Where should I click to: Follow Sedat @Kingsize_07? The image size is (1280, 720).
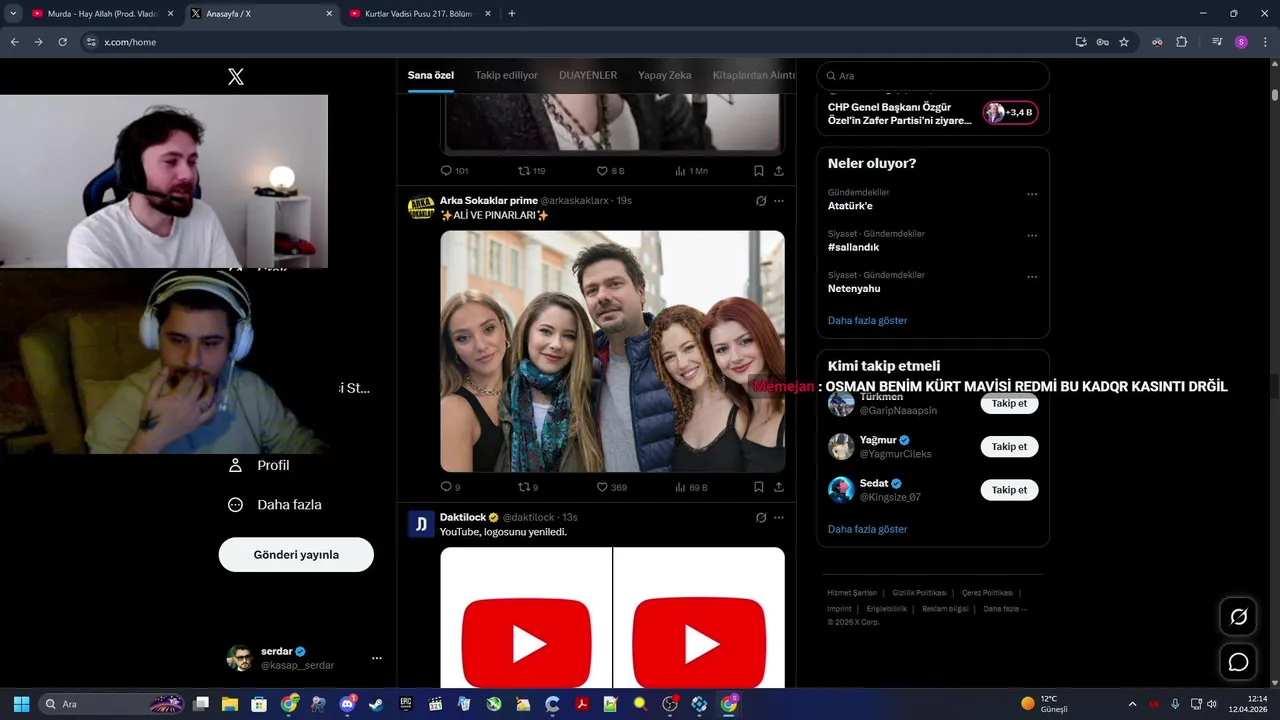click(1009, 490)
